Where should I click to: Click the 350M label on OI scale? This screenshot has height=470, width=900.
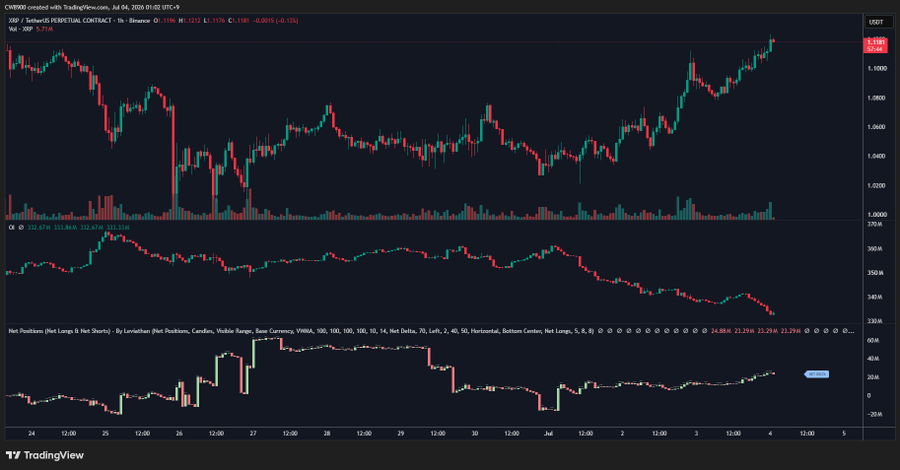click(875, 273)
